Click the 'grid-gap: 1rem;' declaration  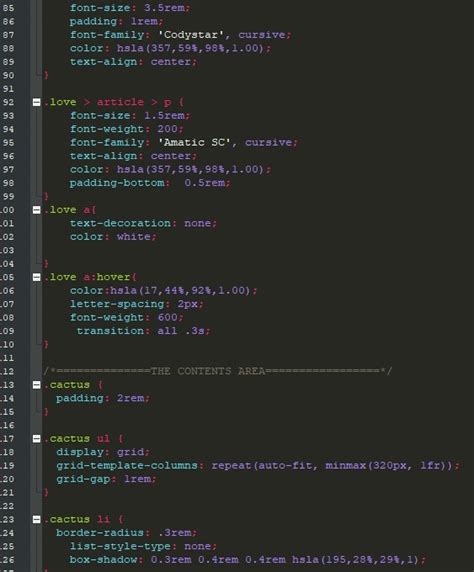point(106,479)
